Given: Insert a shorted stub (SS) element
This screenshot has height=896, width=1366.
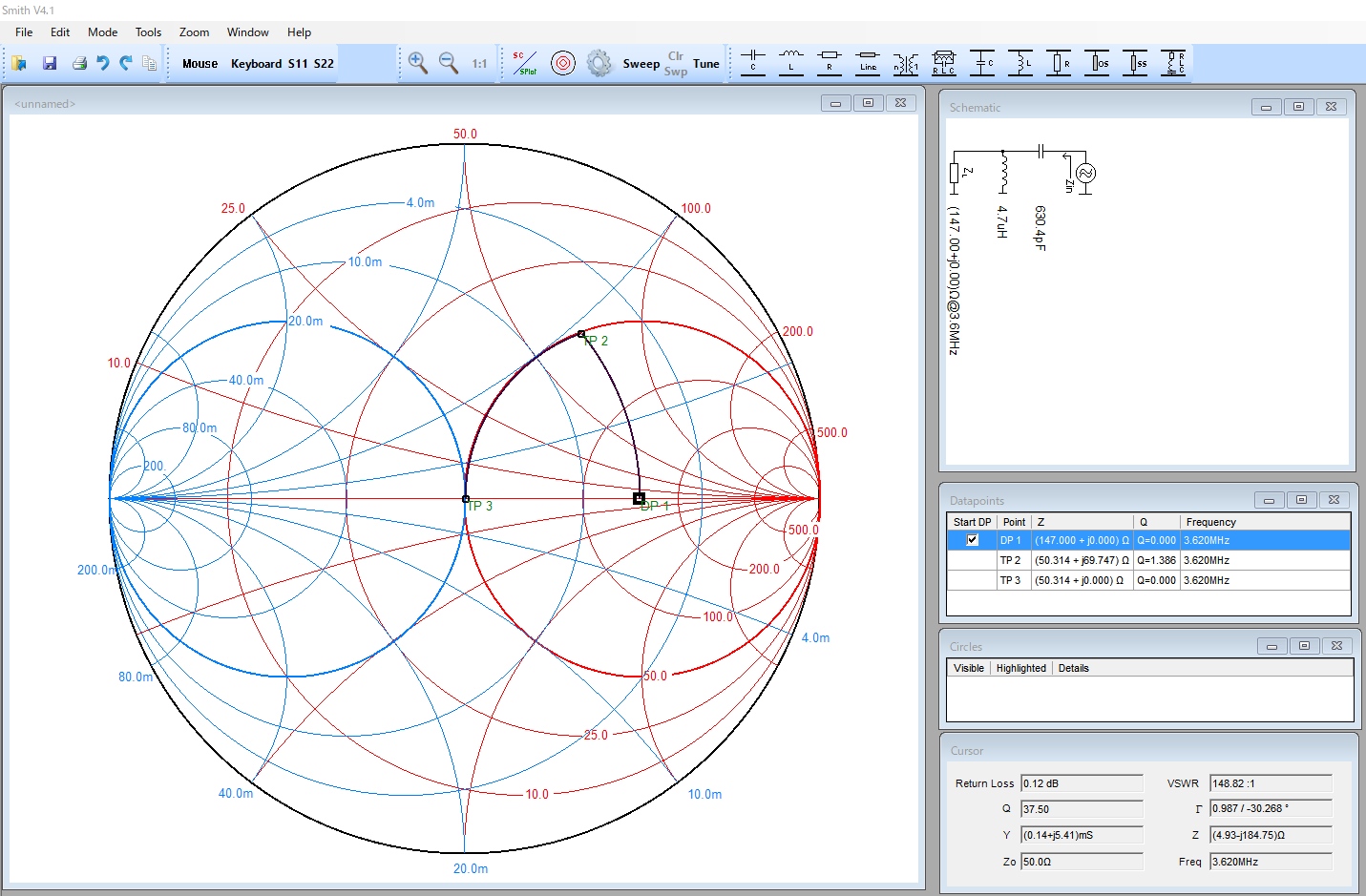Looking at the screenshot, I should [1135, 63].
